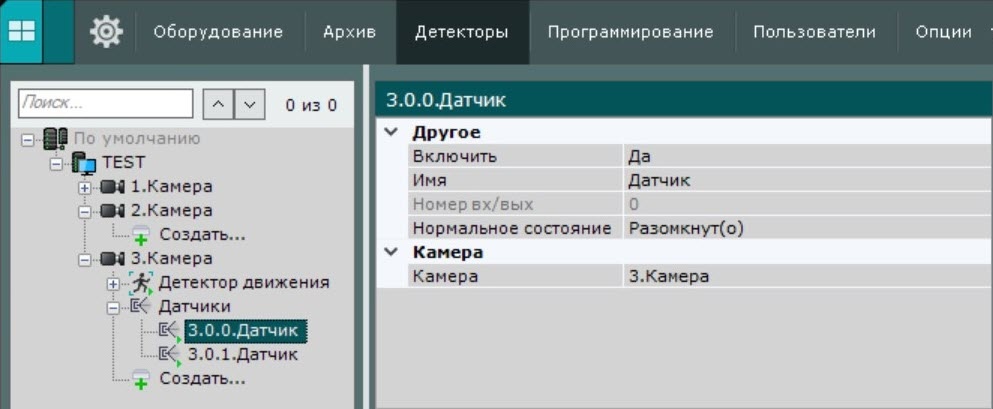Switch to the Архив tab

point(349,32)
